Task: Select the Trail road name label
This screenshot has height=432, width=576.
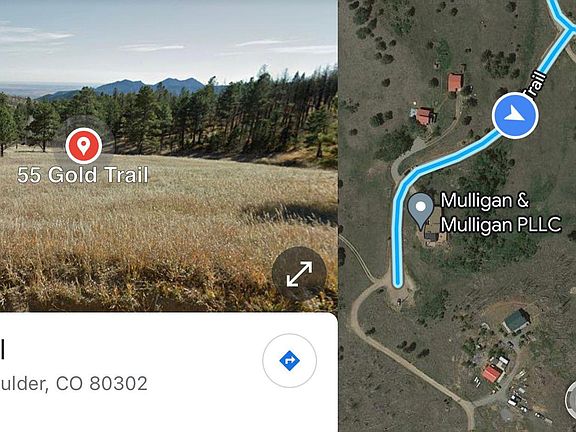Action: 536,85
